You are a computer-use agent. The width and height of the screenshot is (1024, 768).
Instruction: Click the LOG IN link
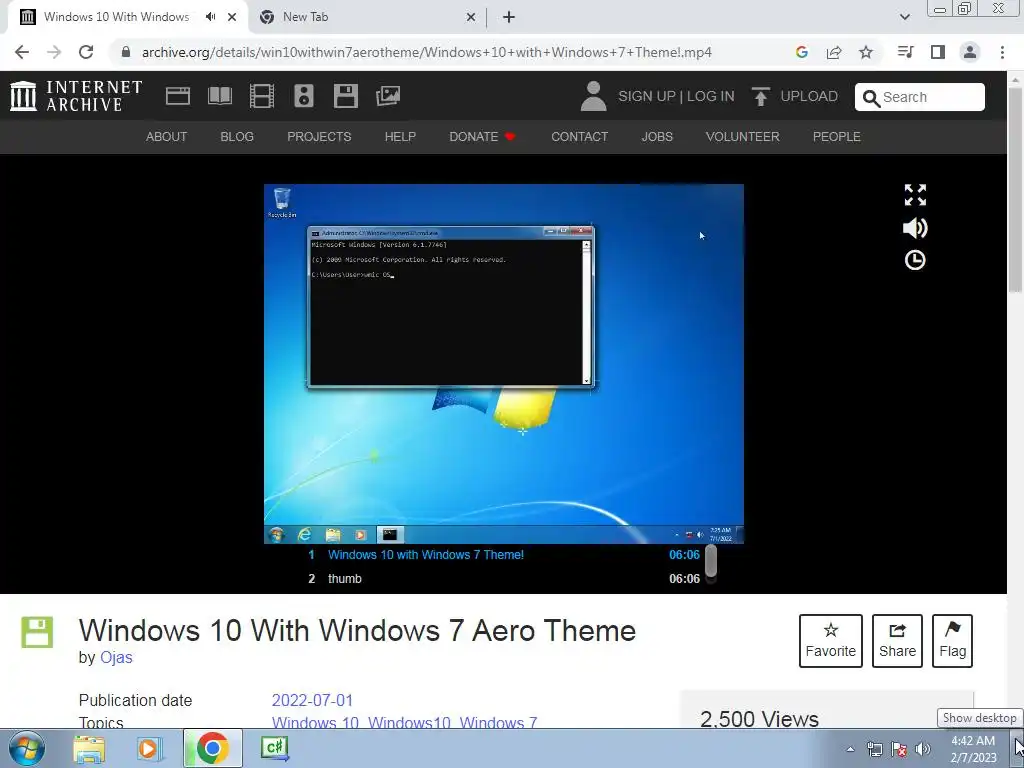click(711, 96)
